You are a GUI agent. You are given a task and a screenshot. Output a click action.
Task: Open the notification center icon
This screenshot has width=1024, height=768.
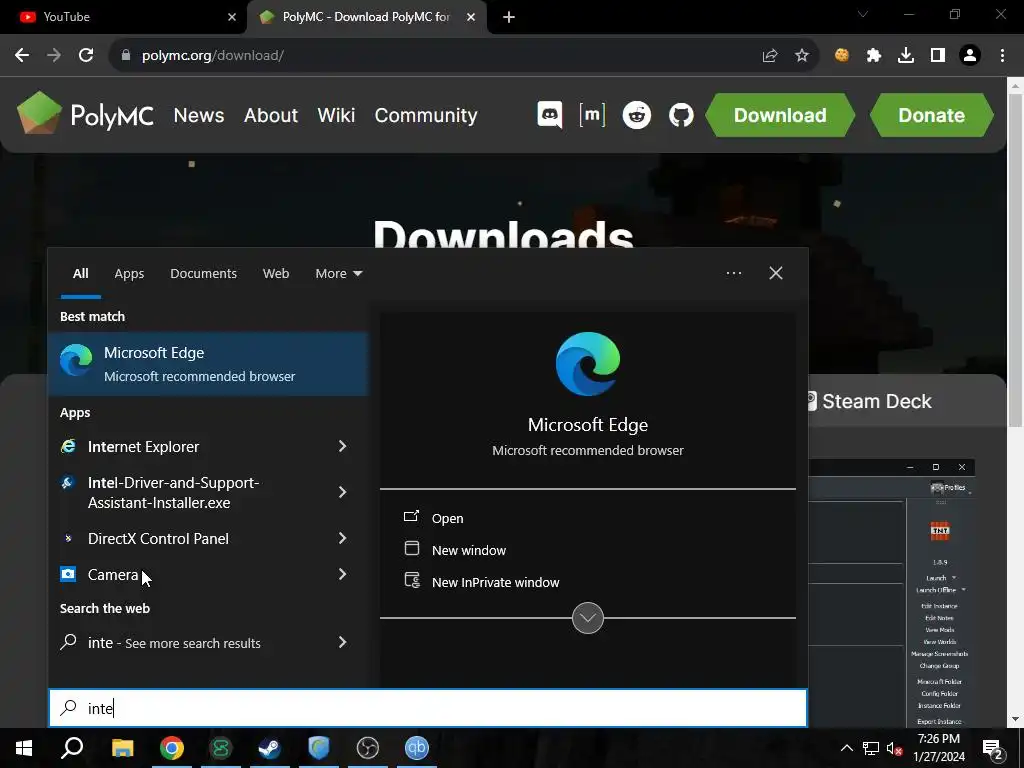[994, 748]
